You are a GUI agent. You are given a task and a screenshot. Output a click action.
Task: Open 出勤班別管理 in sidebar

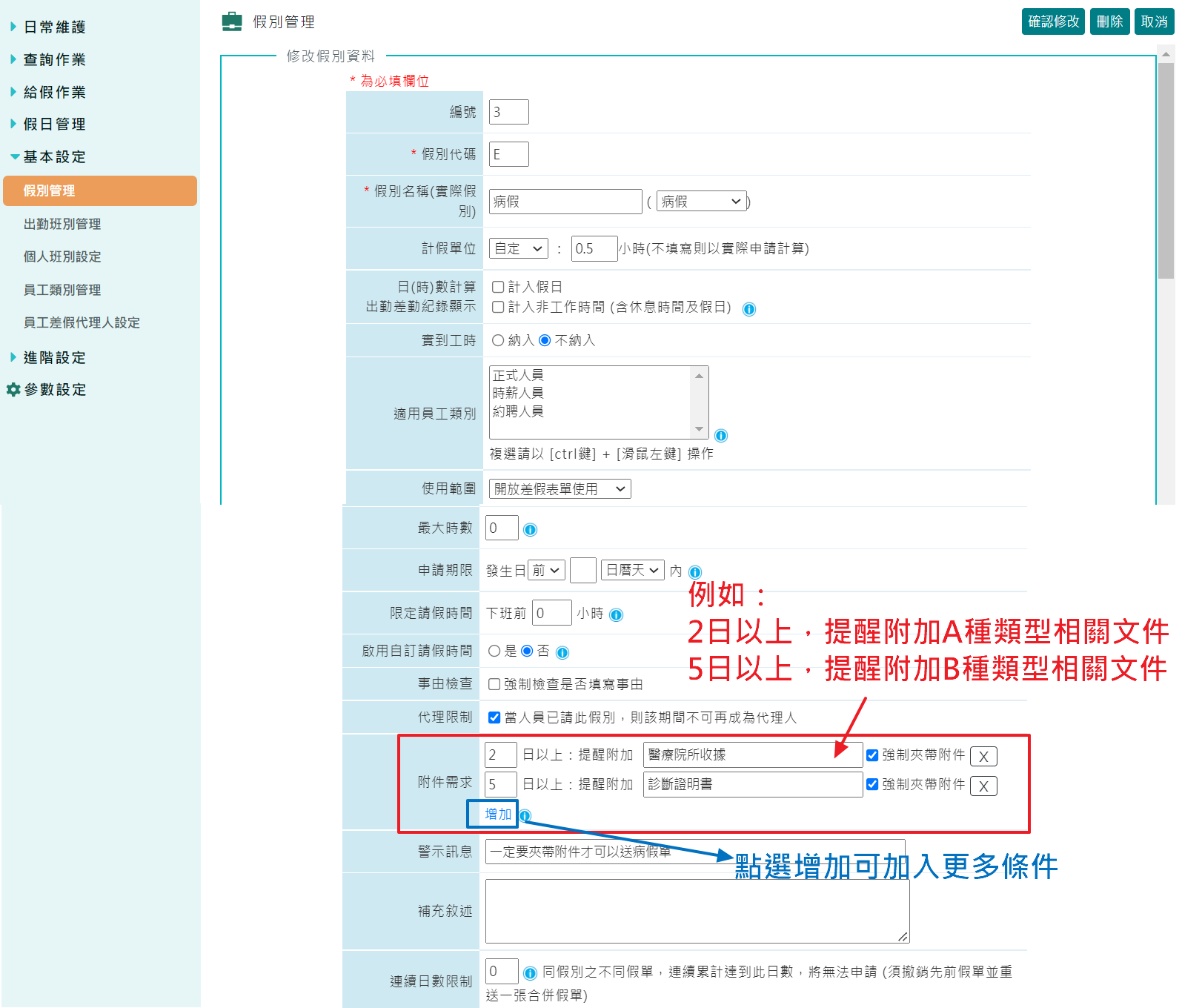pyautogui.click(x=62, y=224)
